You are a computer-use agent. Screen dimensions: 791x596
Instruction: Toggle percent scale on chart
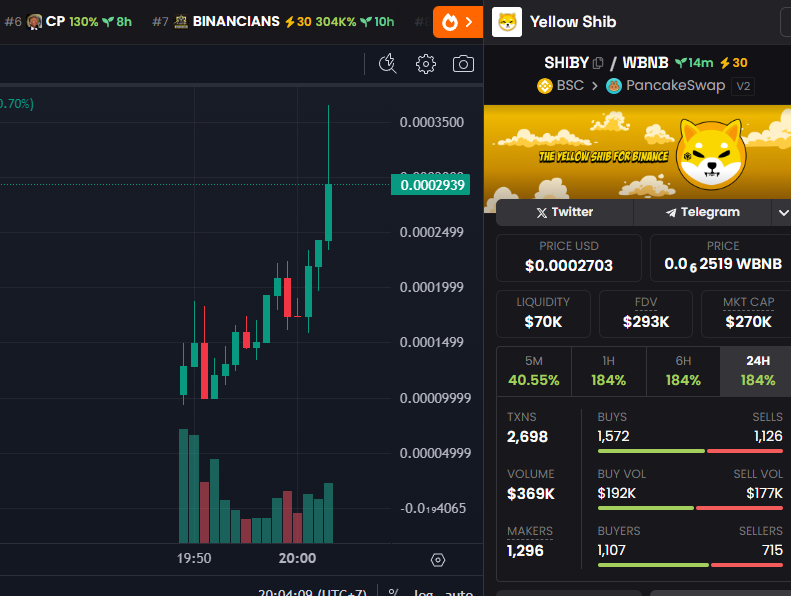pyautogui.click(x=393, y=592)
